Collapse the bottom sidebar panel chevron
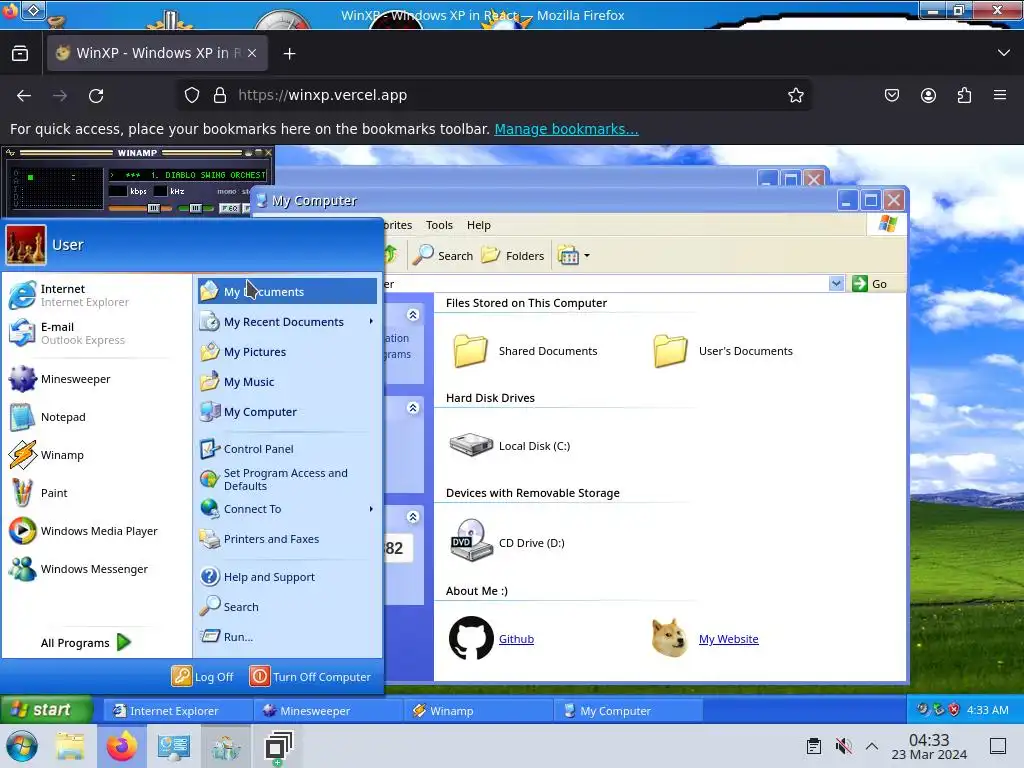Screen dimensions: 1024x768 [413, 517]
